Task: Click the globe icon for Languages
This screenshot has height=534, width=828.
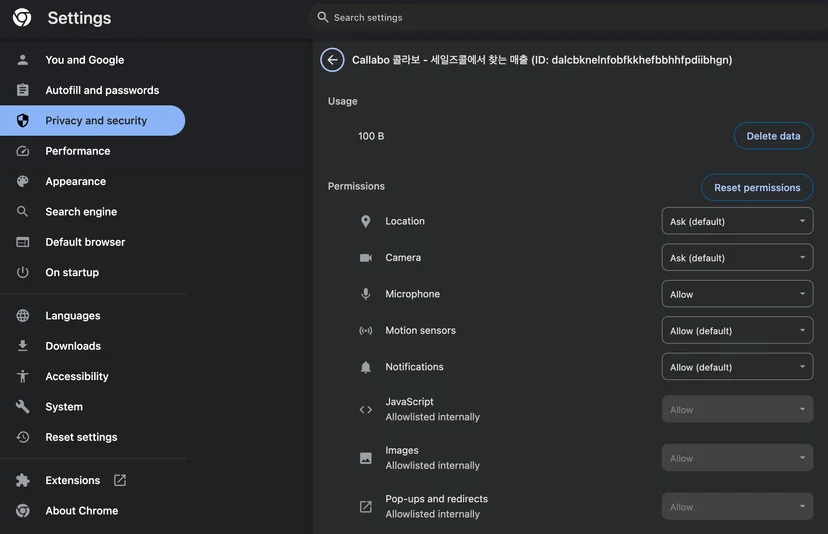Action: click(x=23, y=316)
